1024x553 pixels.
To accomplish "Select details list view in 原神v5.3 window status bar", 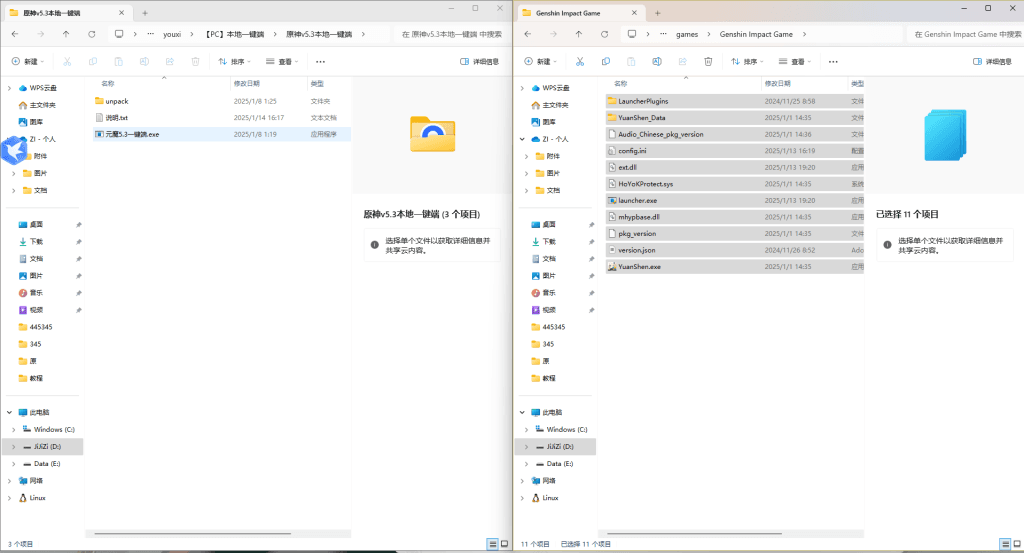I will [491, 544].
